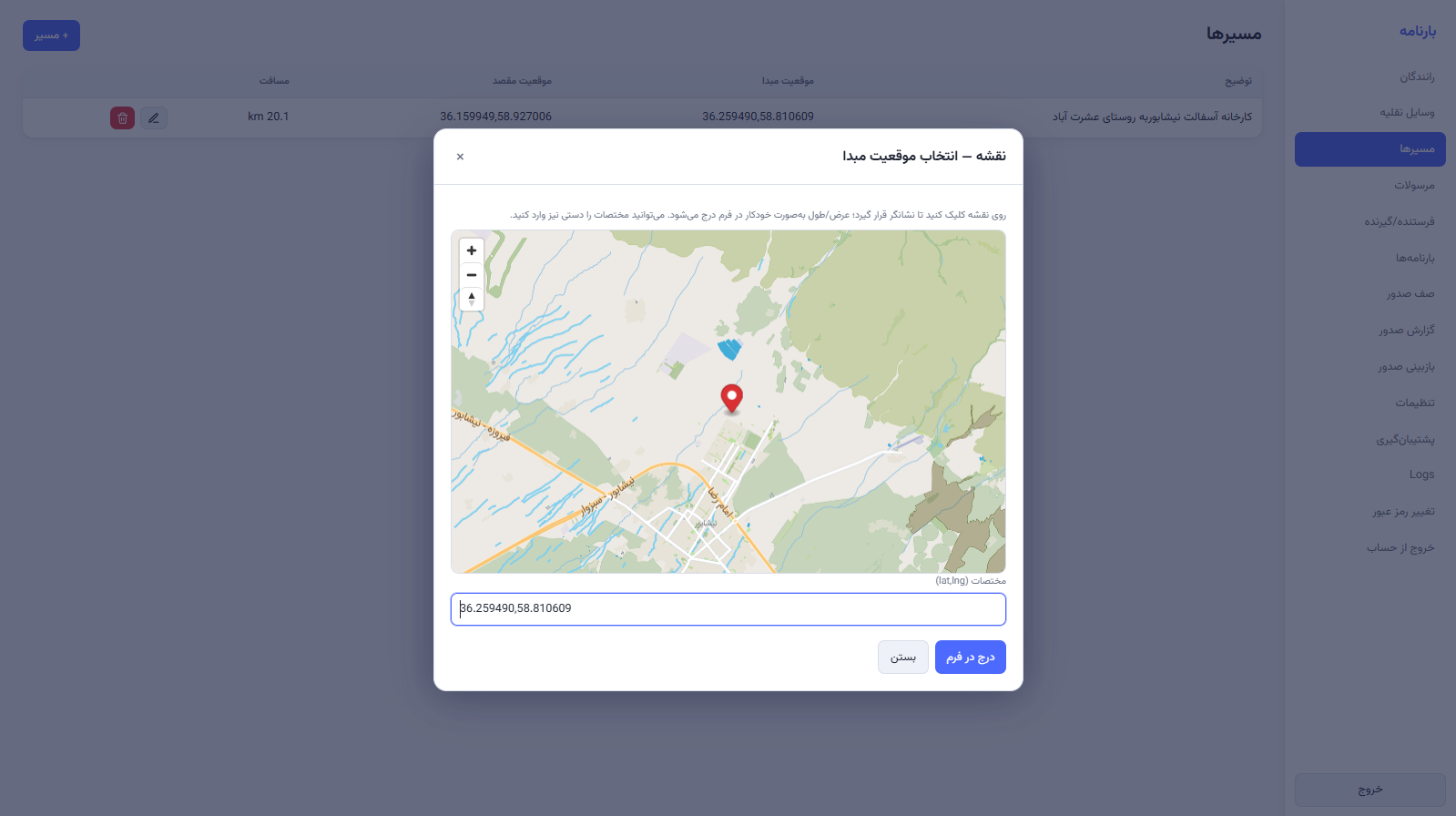Click blue reservoir shape on map
Viewport: 1456px width, 816px height.
[729, 348]
